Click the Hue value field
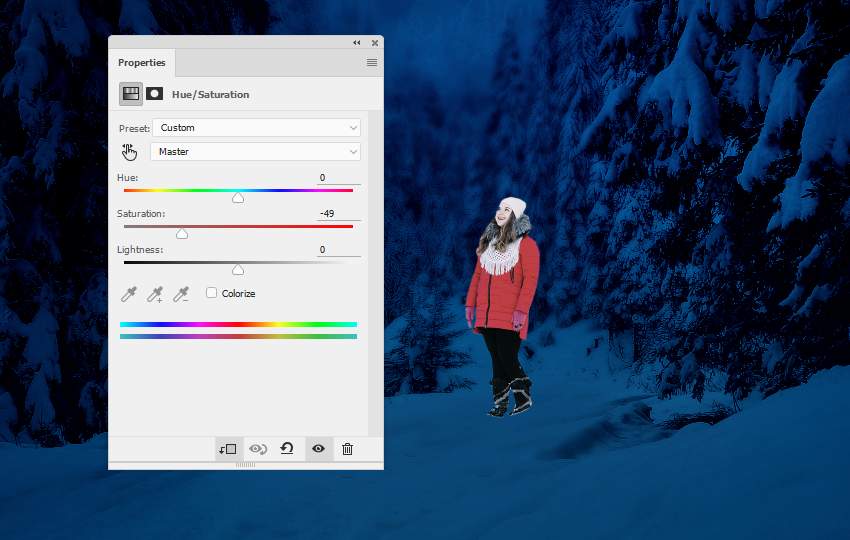850x540 pixels. tap(339, 178)
